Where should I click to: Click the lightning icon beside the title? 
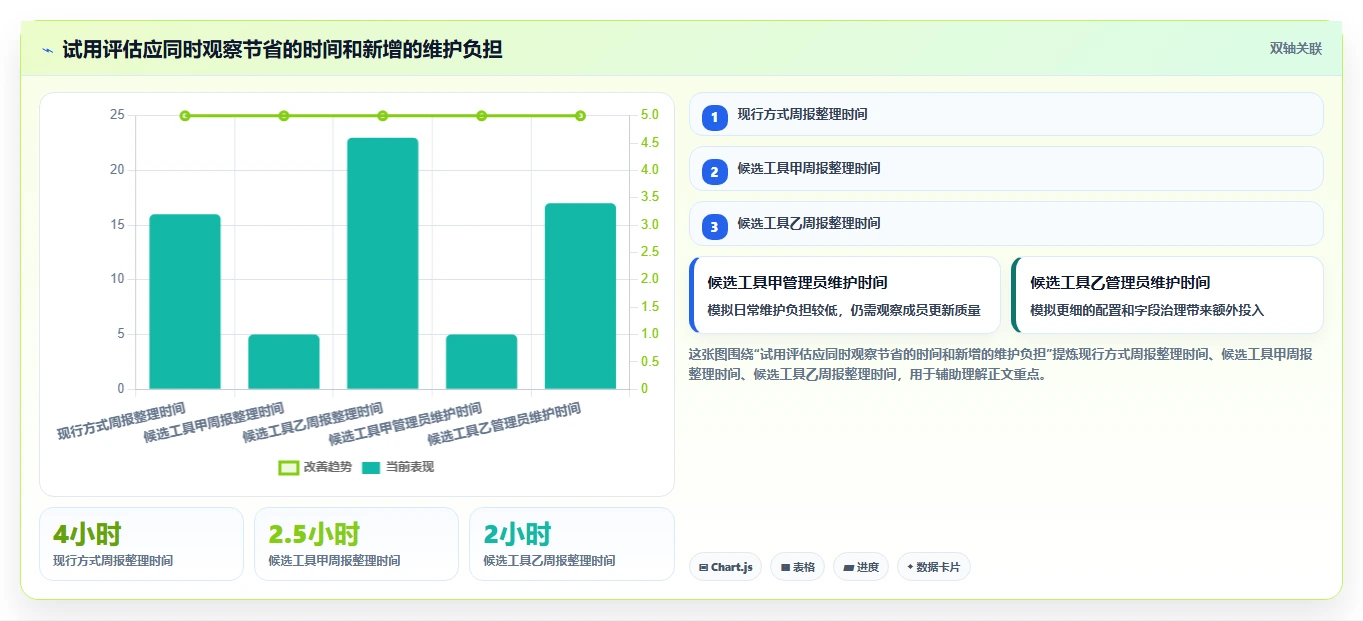click(47, 49)
